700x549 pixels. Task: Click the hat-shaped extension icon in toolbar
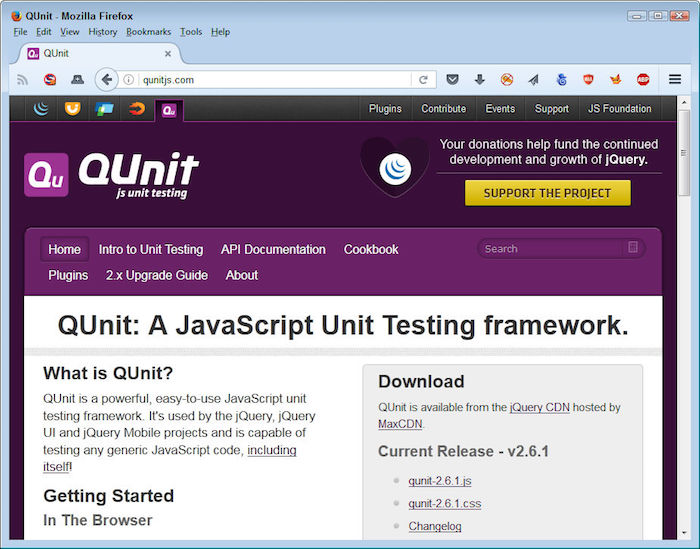click(78, 80)
